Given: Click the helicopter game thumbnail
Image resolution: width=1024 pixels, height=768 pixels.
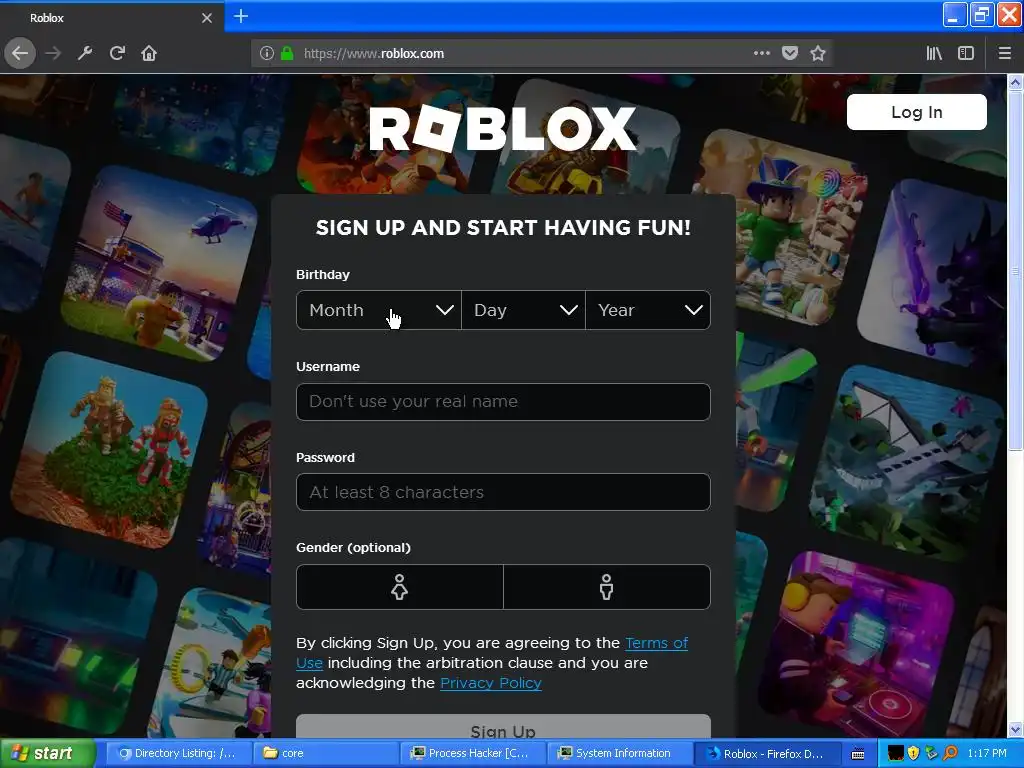Looking at the screenshot, I should 159,263.
